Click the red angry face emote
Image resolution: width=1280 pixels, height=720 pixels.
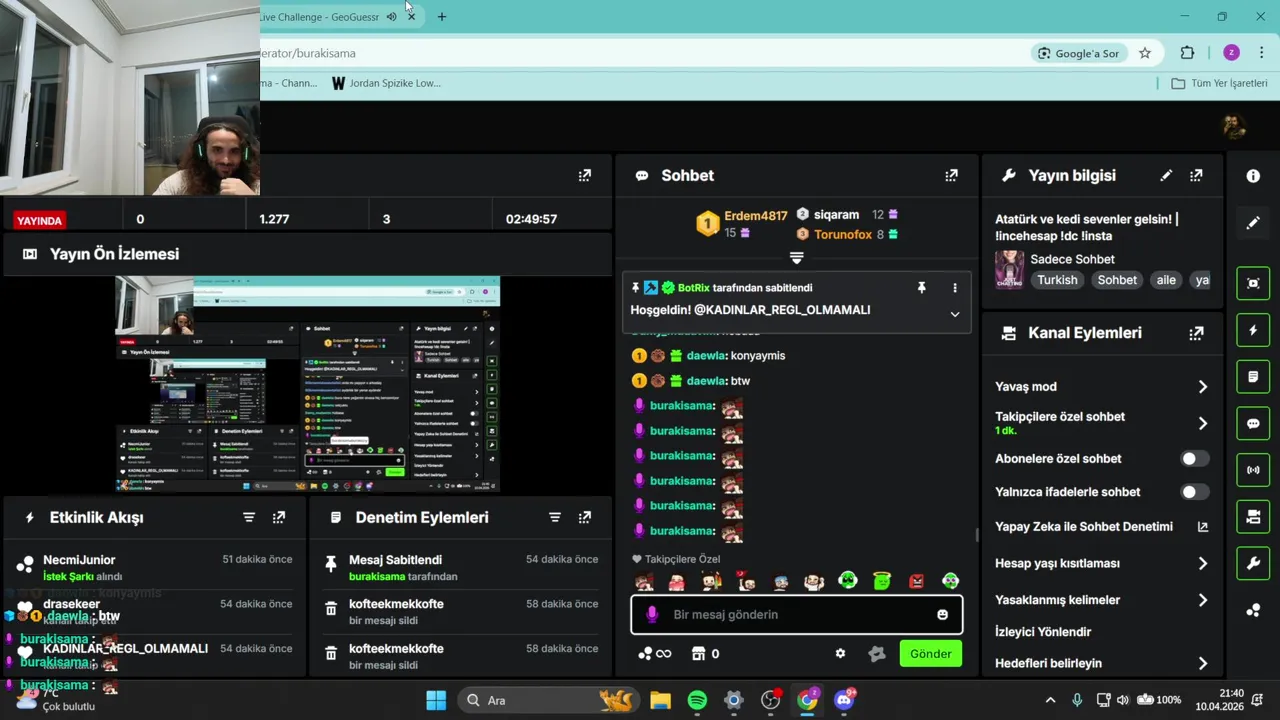click(916, 581)
